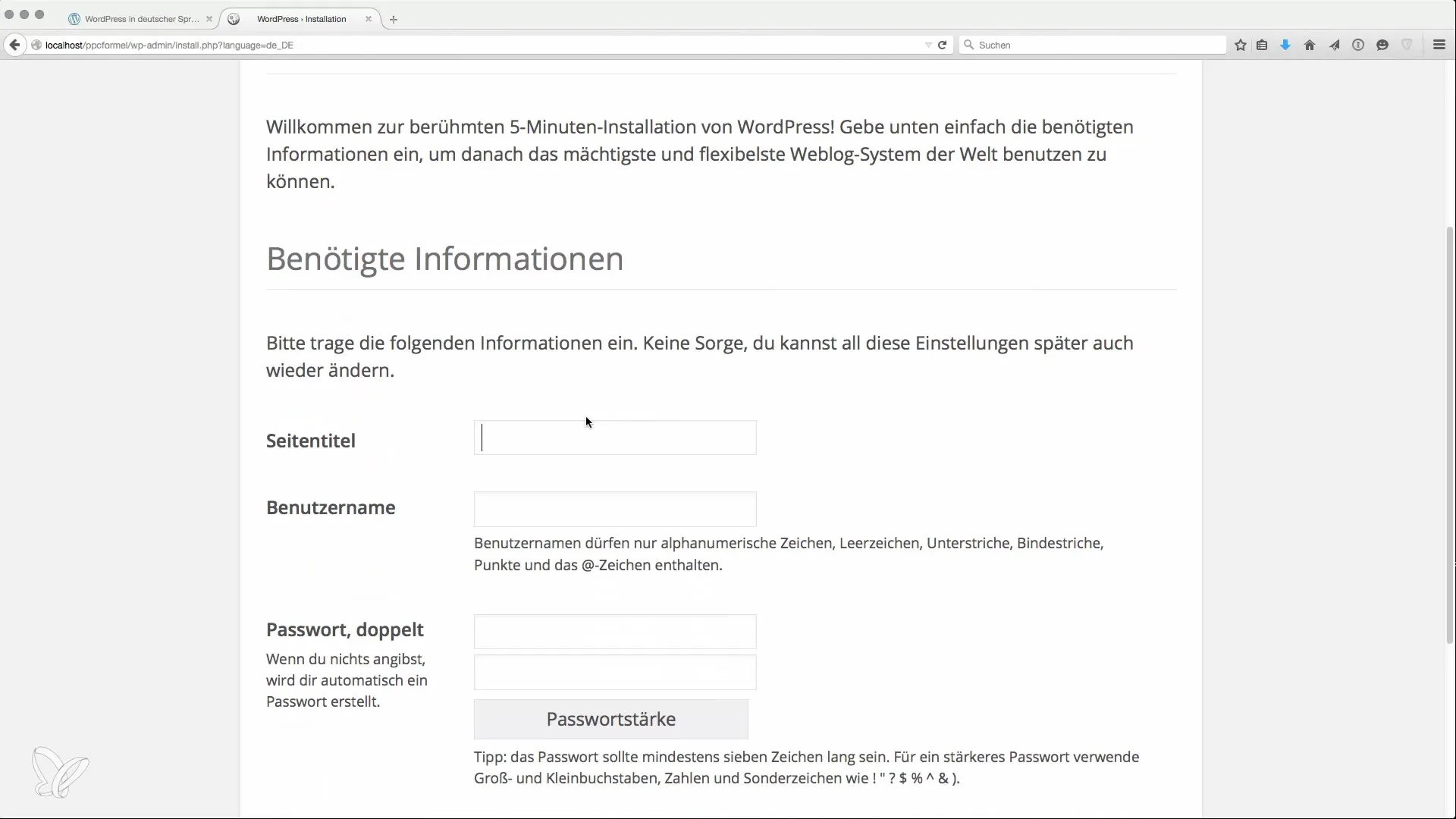Open the Firefox hamburger menu
1456x819 pixels.
(x=1439, y=45)
